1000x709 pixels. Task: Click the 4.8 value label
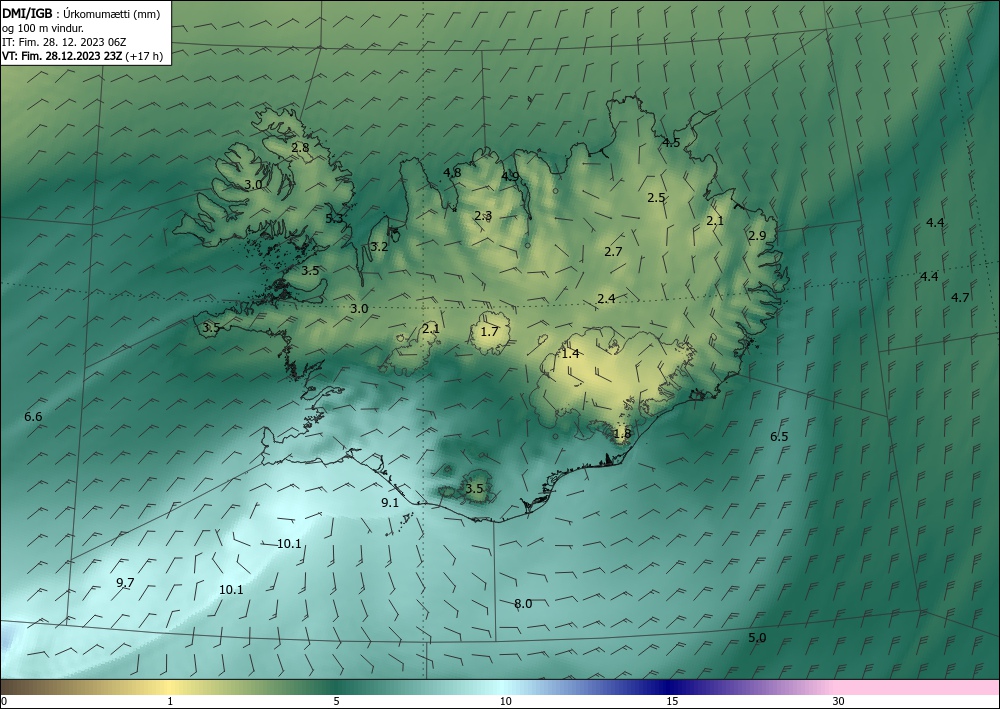(x=452, y=172)
